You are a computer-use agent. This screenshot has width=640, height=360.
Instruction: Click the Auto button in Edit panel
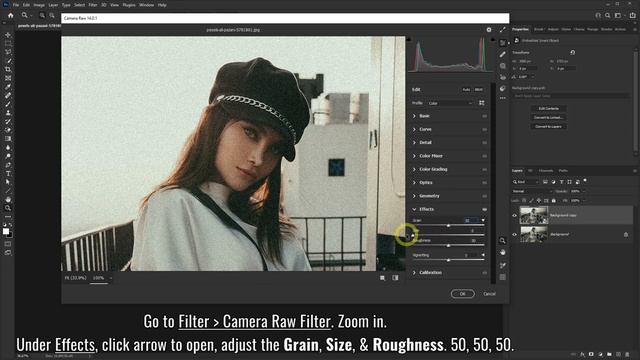[466, 90]
